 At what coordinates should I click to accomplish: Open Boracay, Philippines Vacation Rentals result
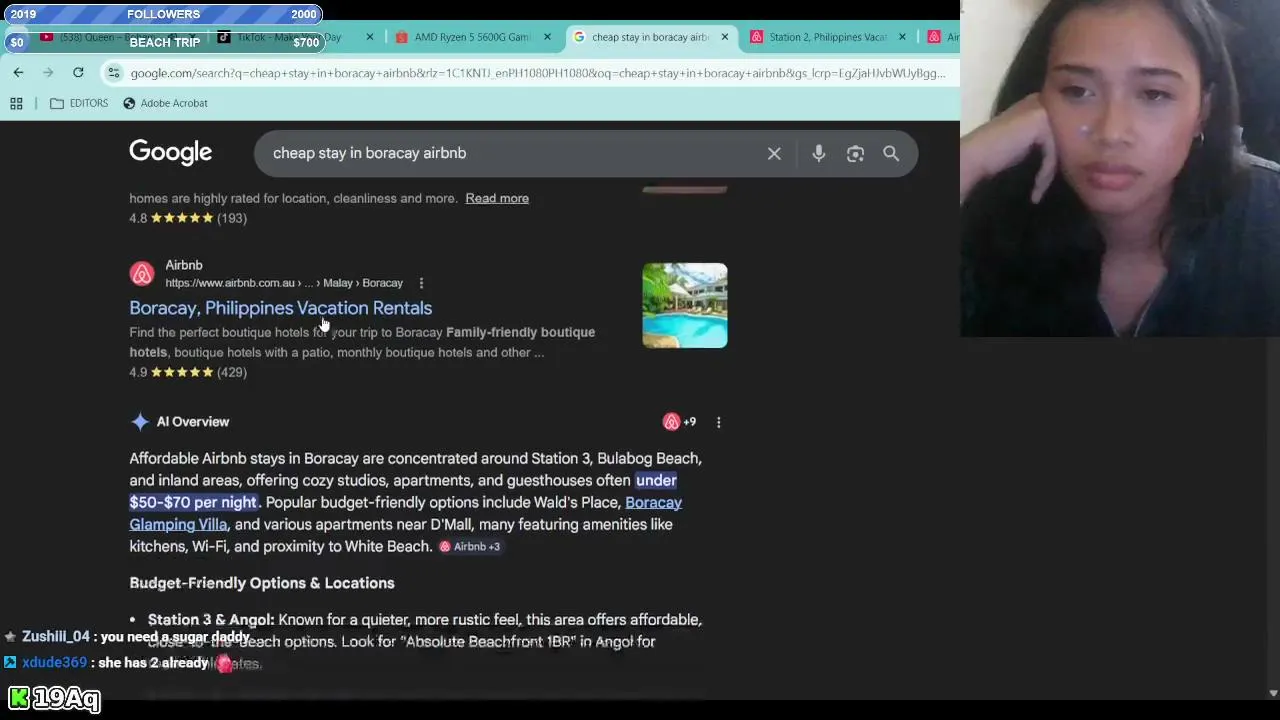point(280,308)
